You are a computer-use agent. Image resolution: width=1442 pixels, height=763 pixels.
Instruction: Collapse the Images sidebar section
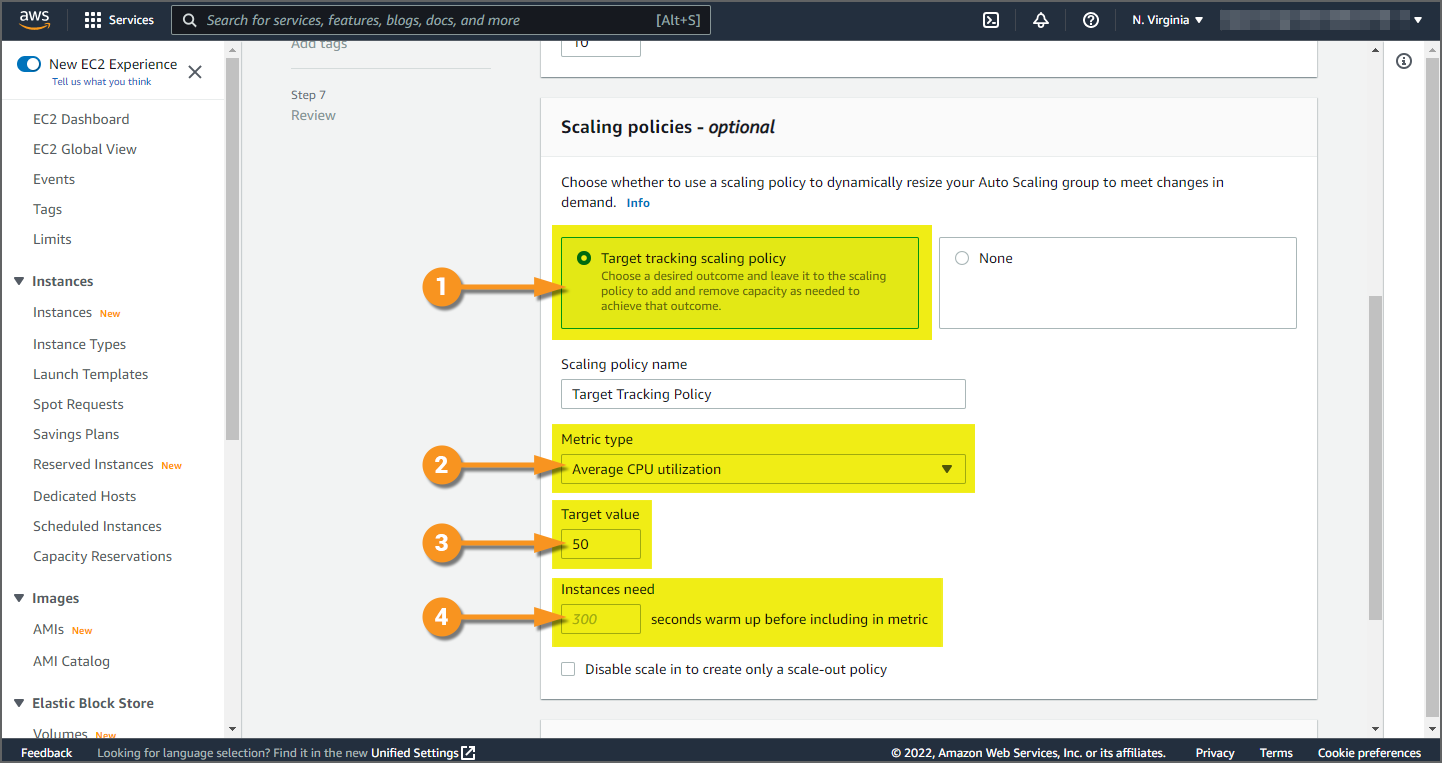(x=19, y=598)
